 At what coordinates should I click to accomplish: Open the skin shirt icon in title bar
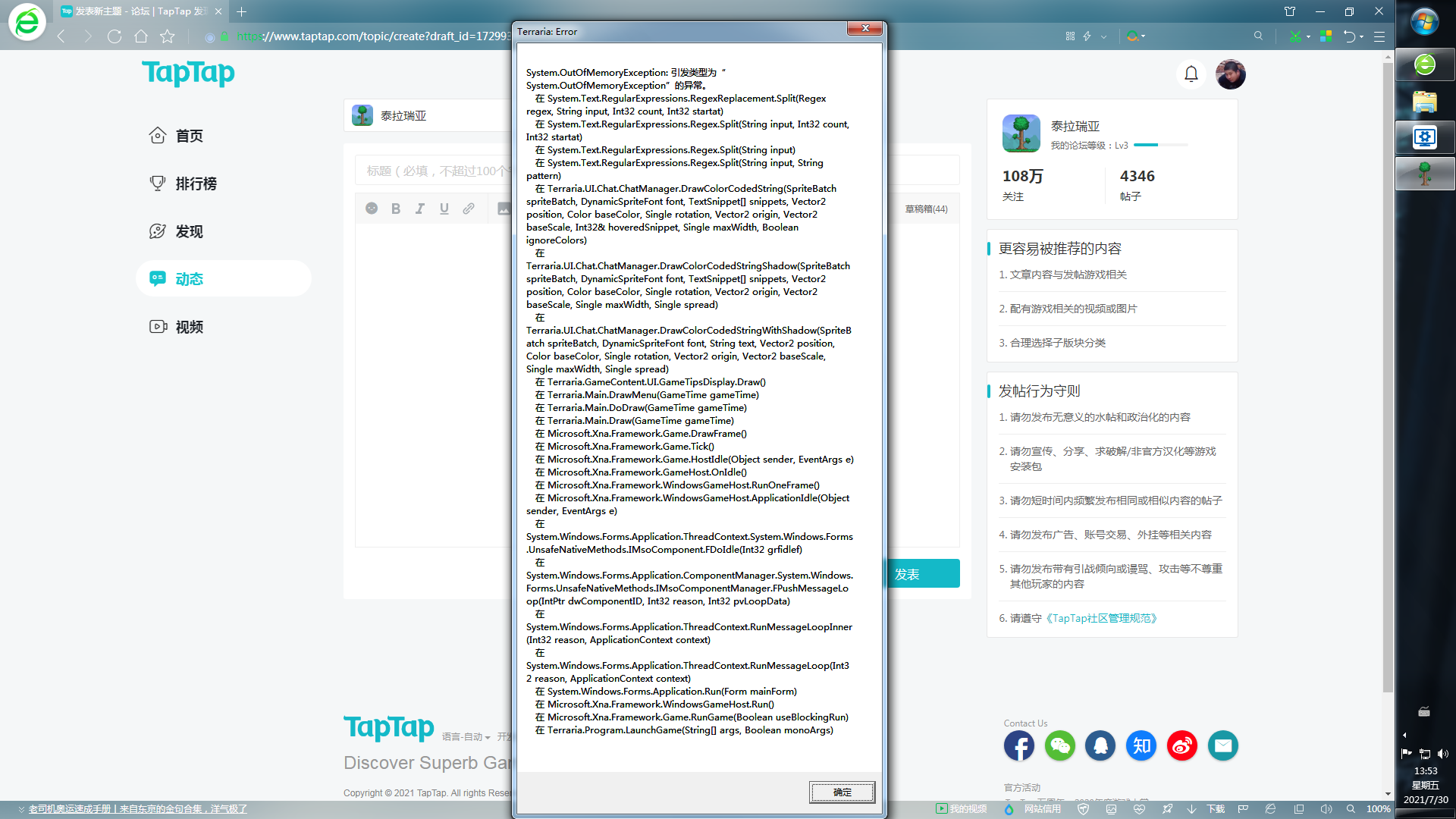click(x=1290, y=11)
